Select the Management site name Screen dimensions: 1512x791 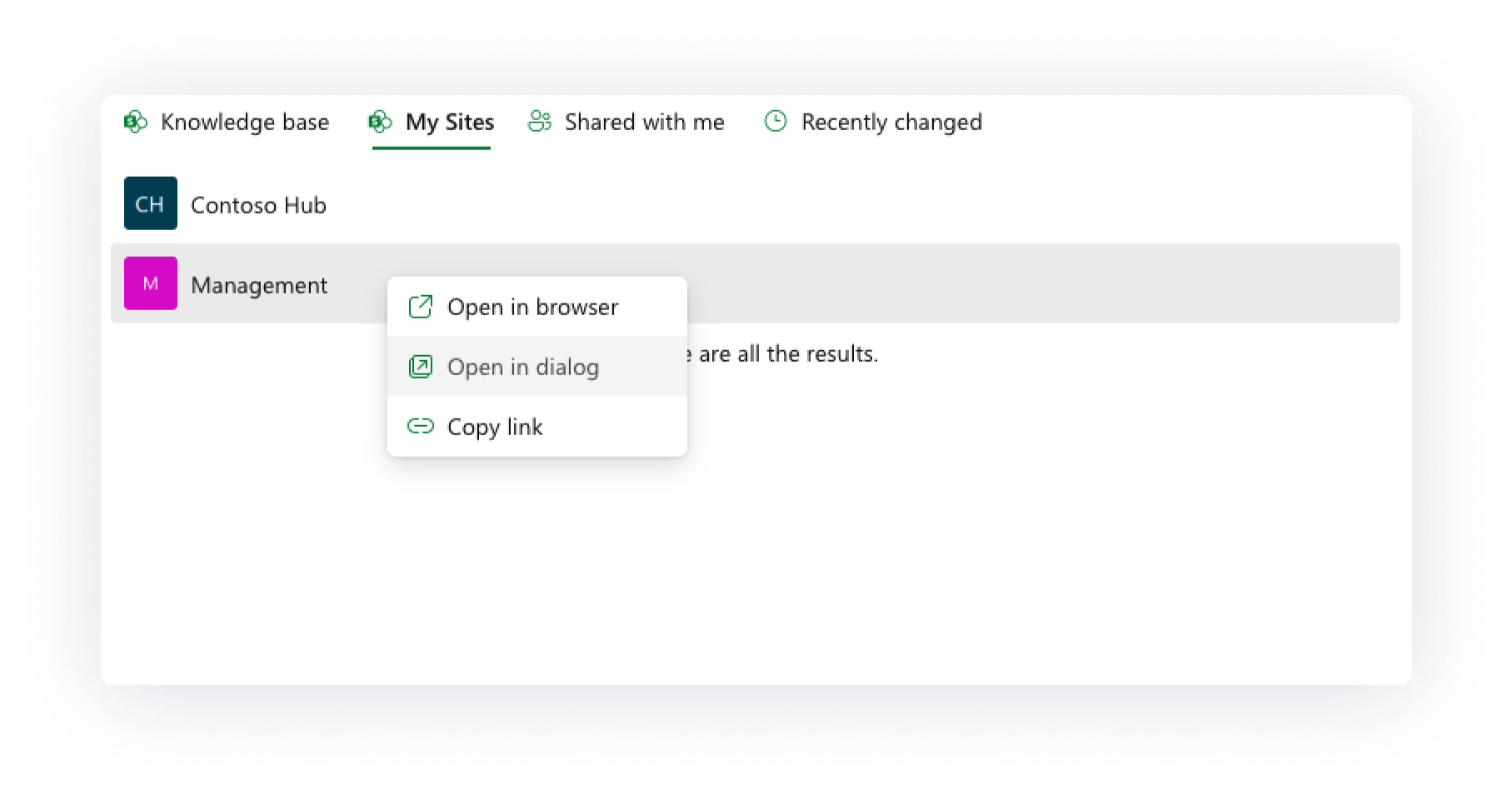[259, 286]
